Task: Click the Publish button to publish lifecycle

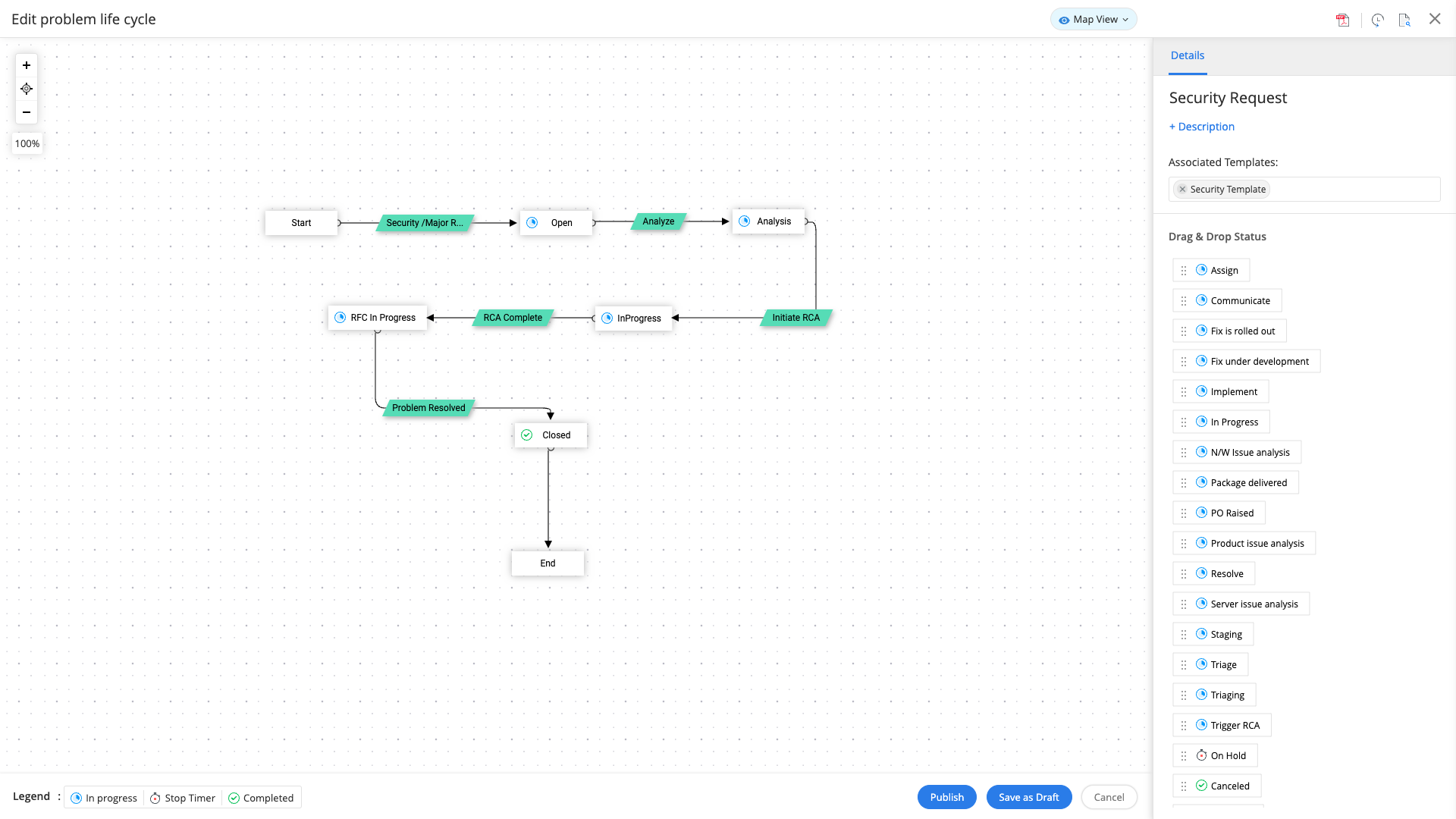Action: pyautogui.click(x=946, y=797)
